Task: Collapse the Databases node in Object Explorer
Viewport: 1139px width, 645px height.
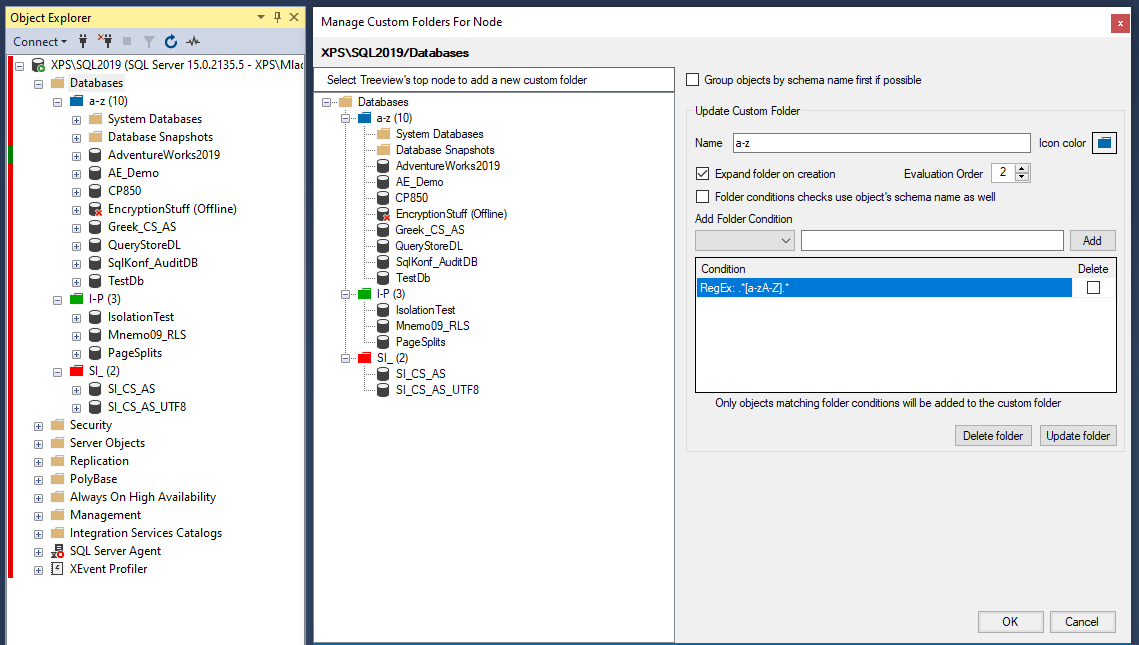Action: (38, 84)
